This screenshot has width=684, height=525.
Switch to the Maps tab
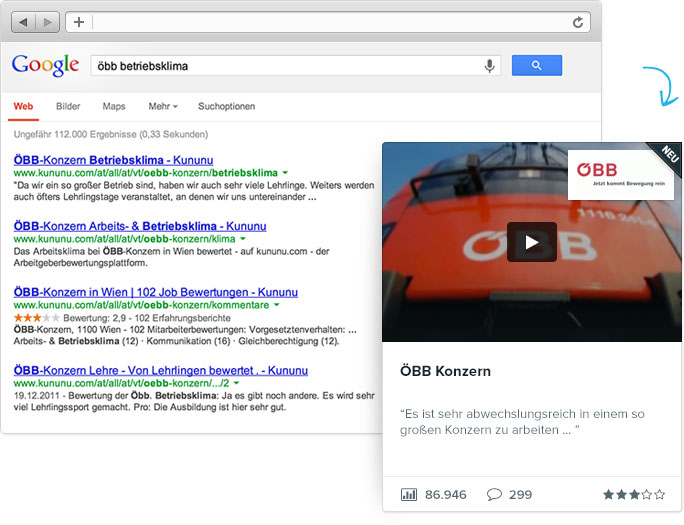(x=114, y=106)
